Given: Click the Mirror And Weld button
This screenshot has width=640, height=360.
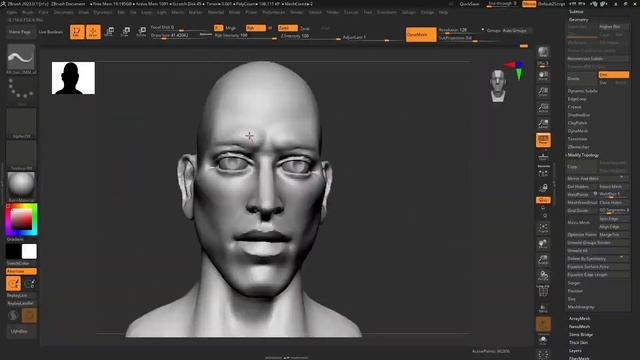Looking at the screenshot, I should (x=598, y=178).
